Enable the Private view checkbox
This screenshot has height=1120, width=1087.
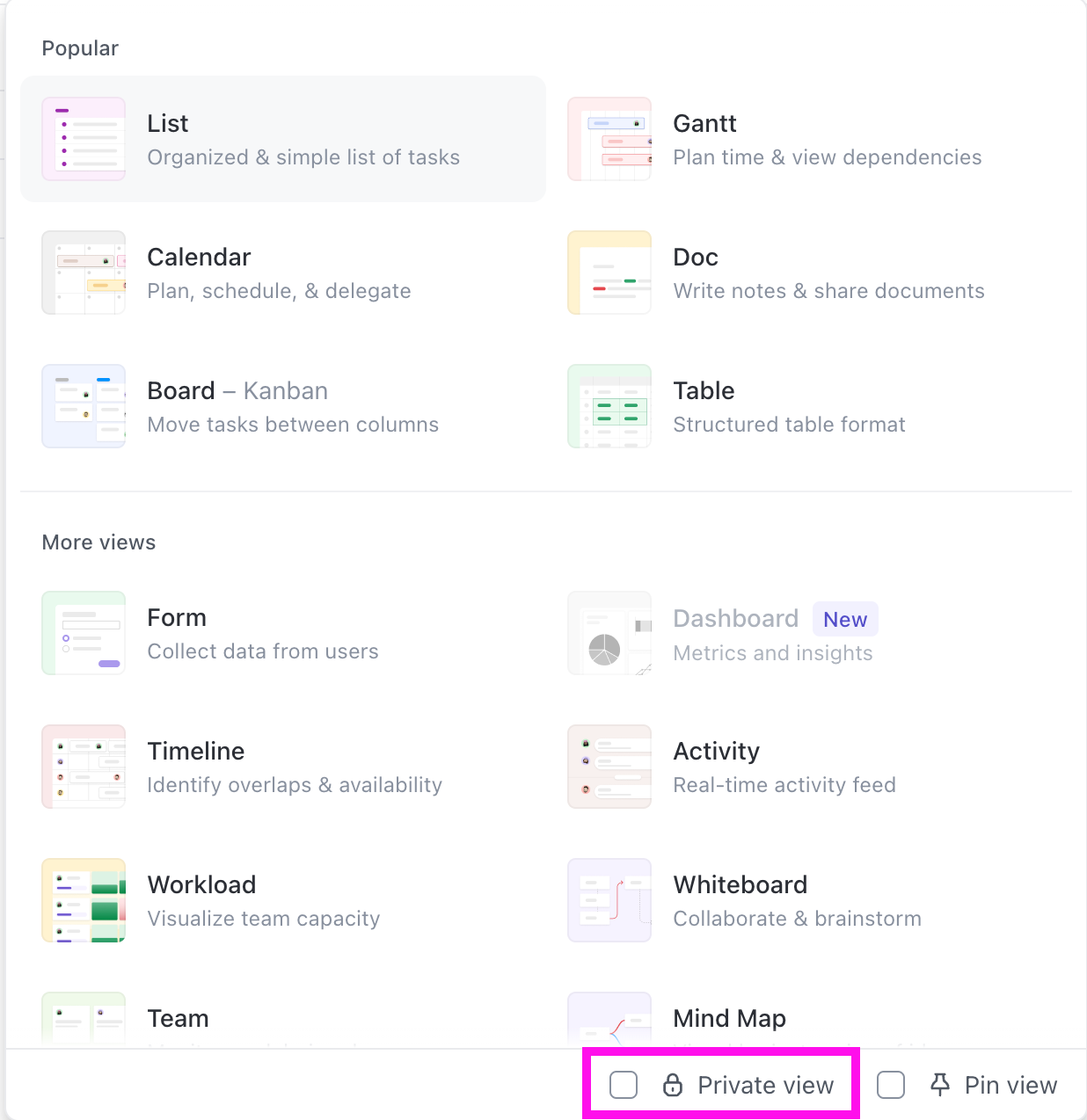[624, 1085]
